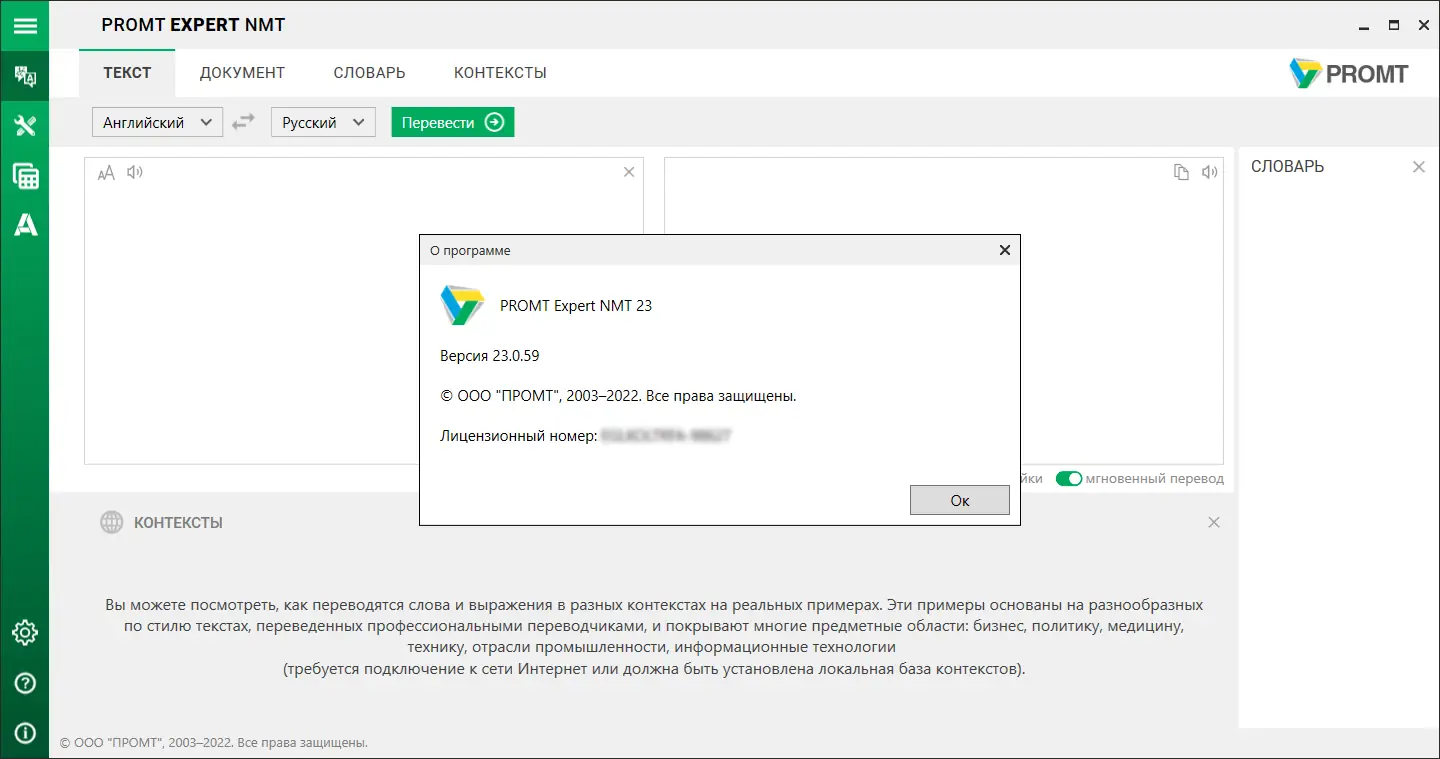1440x759 pixels.
Task: Switch to the ДОКУМЕНТ tab
Action: [x=242, y=73]
